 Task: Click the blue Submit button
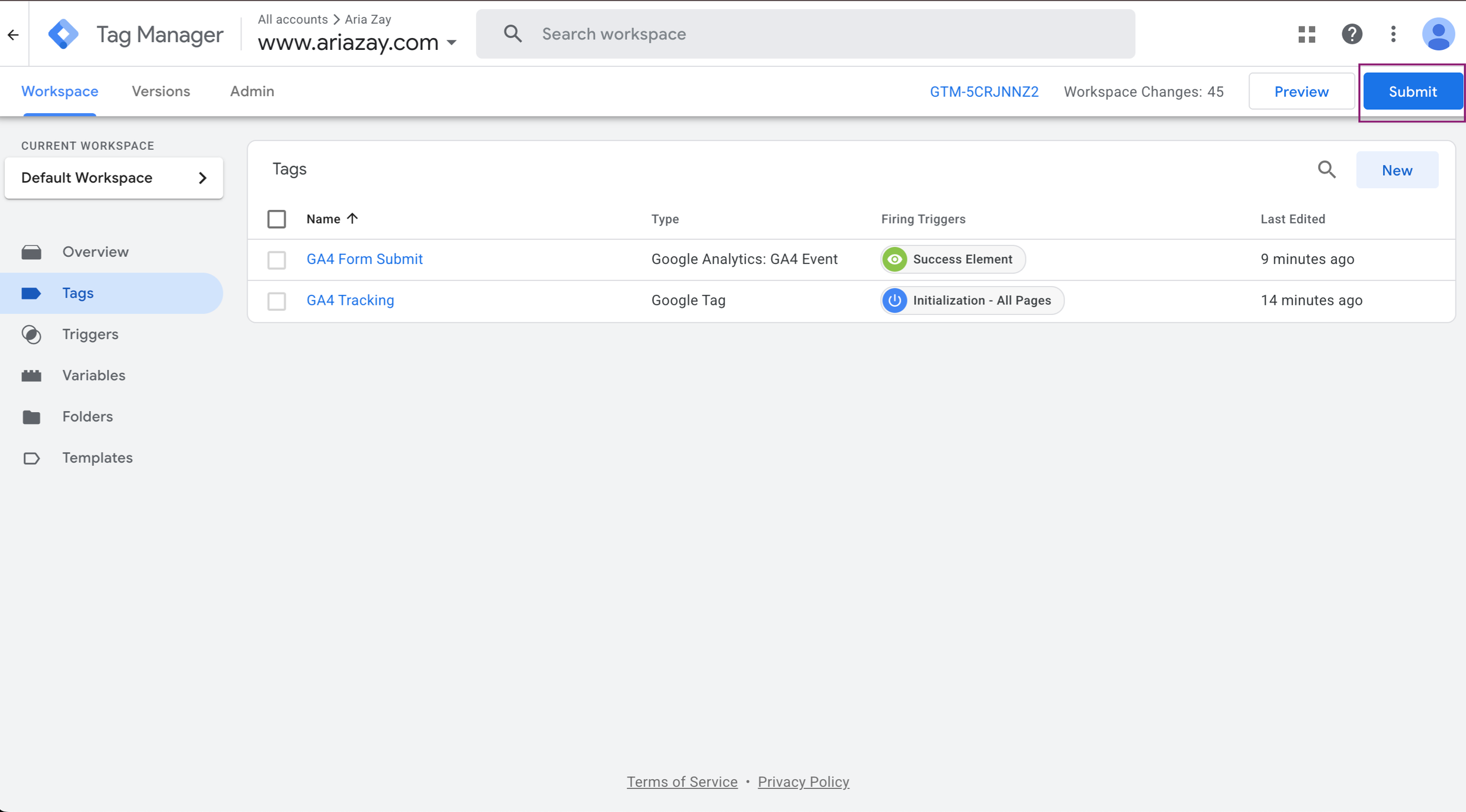1412,92
